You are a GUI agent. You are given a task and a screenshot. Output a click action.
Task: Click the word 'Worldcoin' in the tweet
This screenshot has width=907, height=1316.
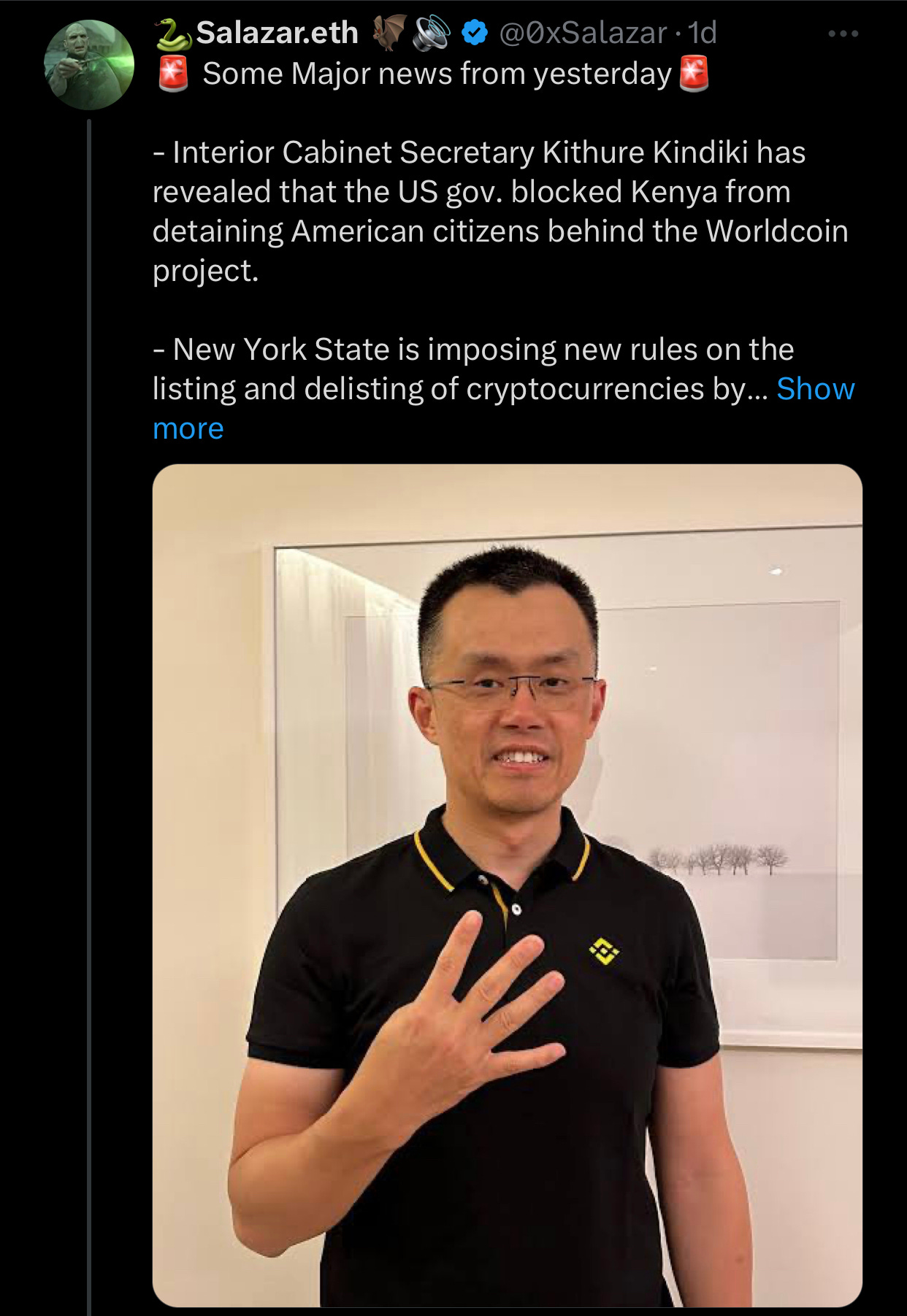tap(777, 231)
